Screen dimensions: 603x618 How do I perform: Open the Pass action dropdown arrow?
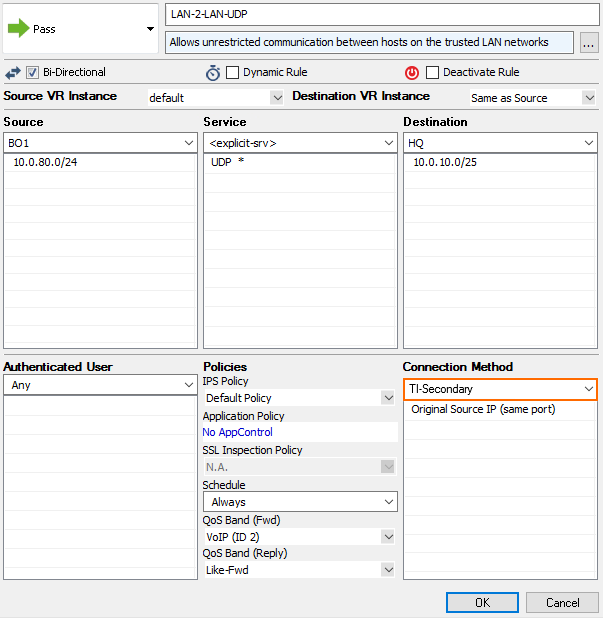[x=150, y=29]
